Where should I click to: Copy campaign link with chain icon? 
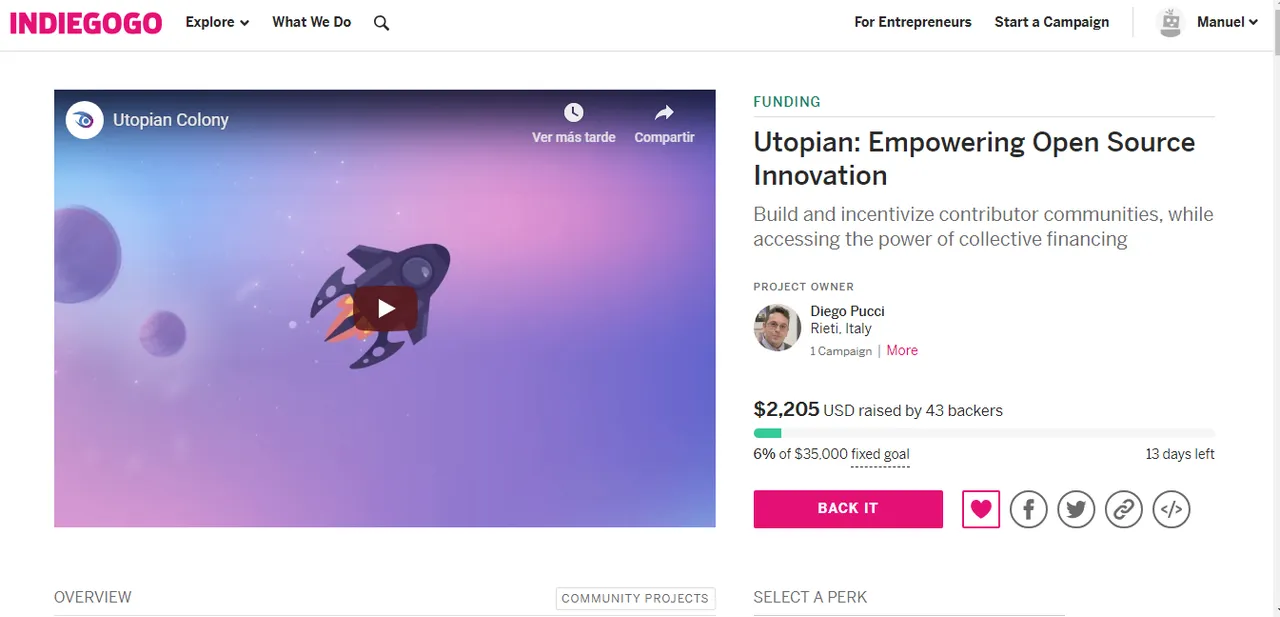[1124, 509]
